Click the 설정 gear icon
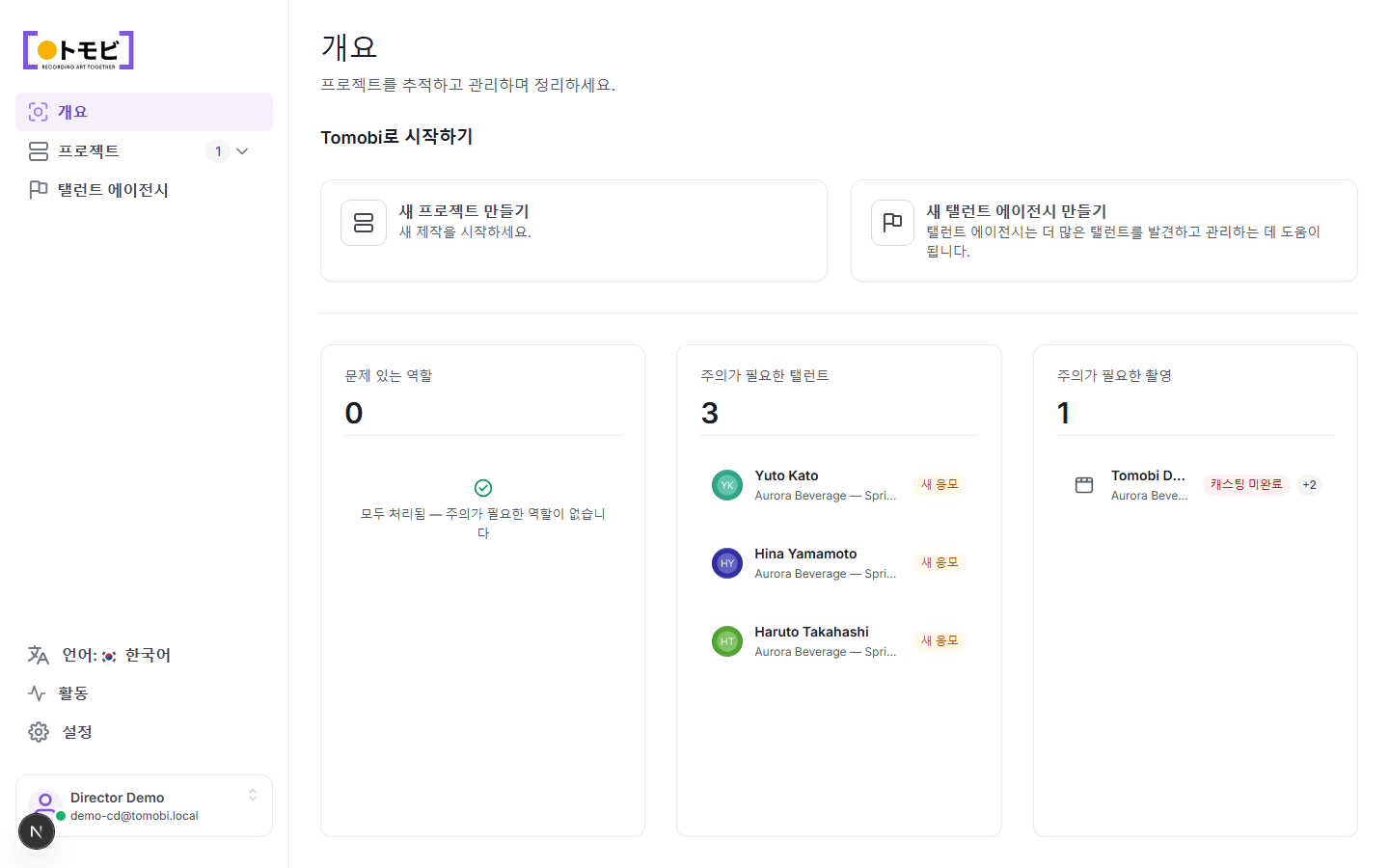This screenshot has width=1389, height=868. 39,732
